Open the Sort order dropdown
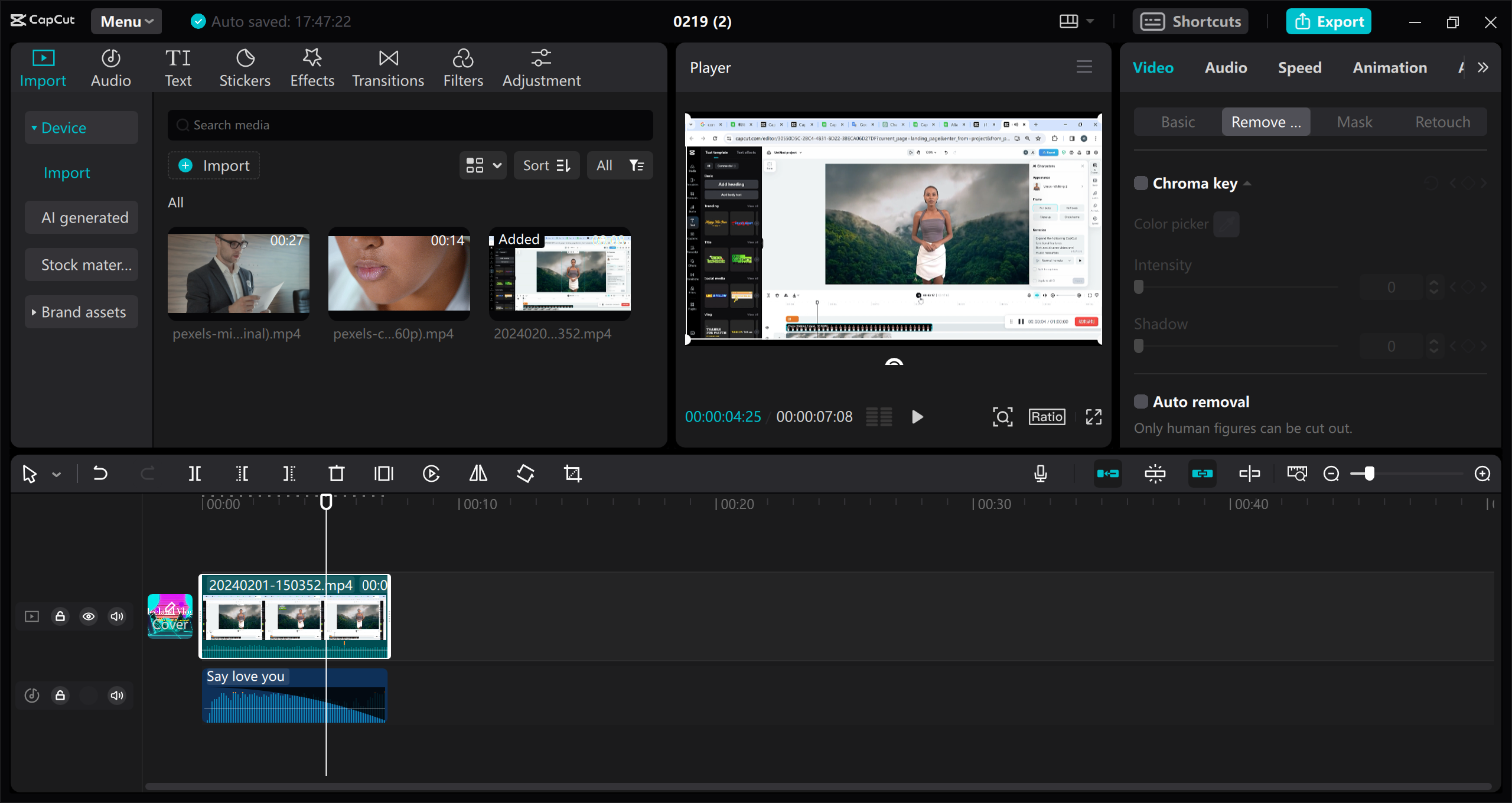The image size is (1512, 803). pyautogui.click(x=546, y=165)
